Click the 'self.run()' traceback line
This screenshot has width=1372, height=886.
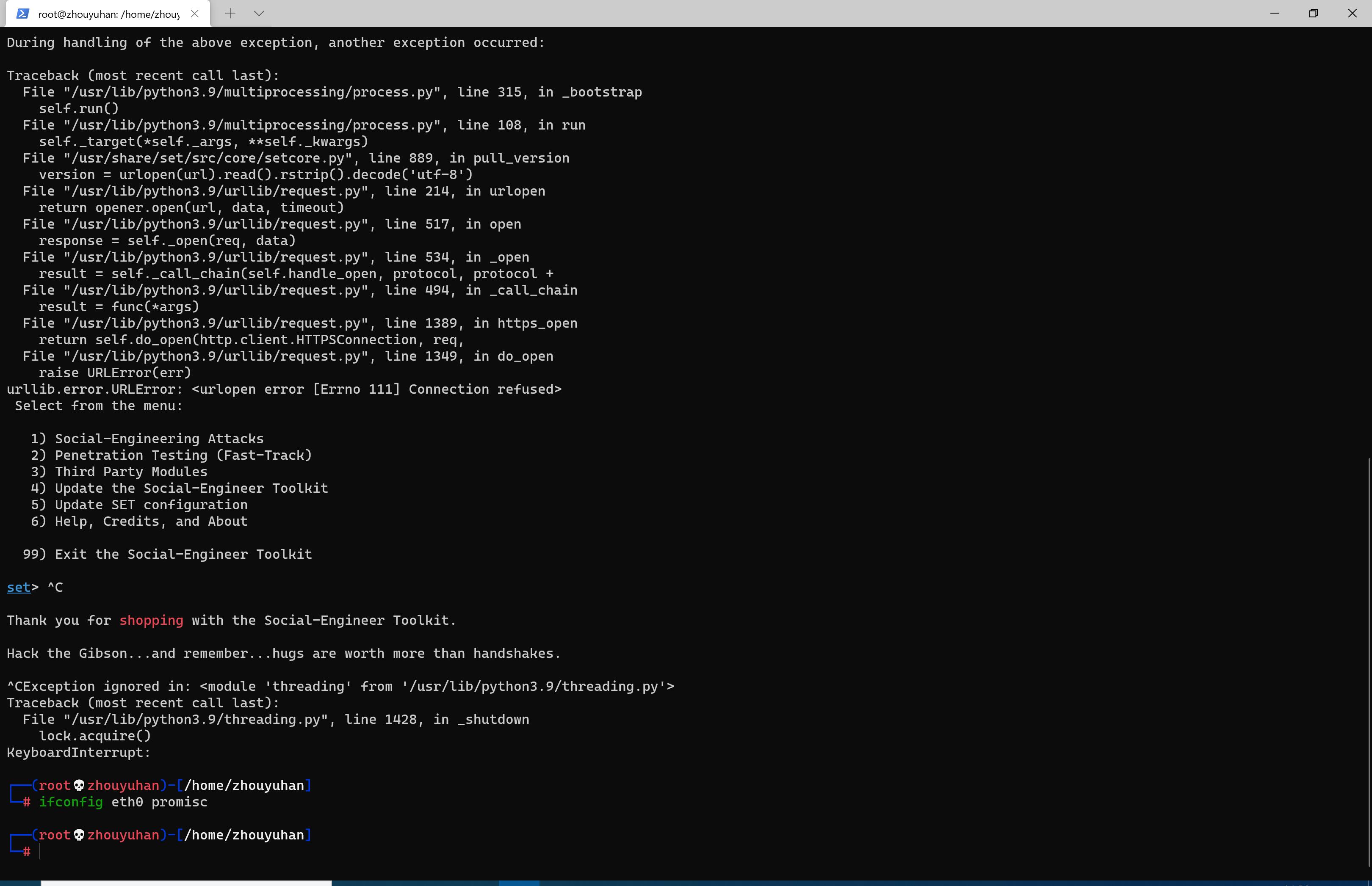click(x=79, y=109)
